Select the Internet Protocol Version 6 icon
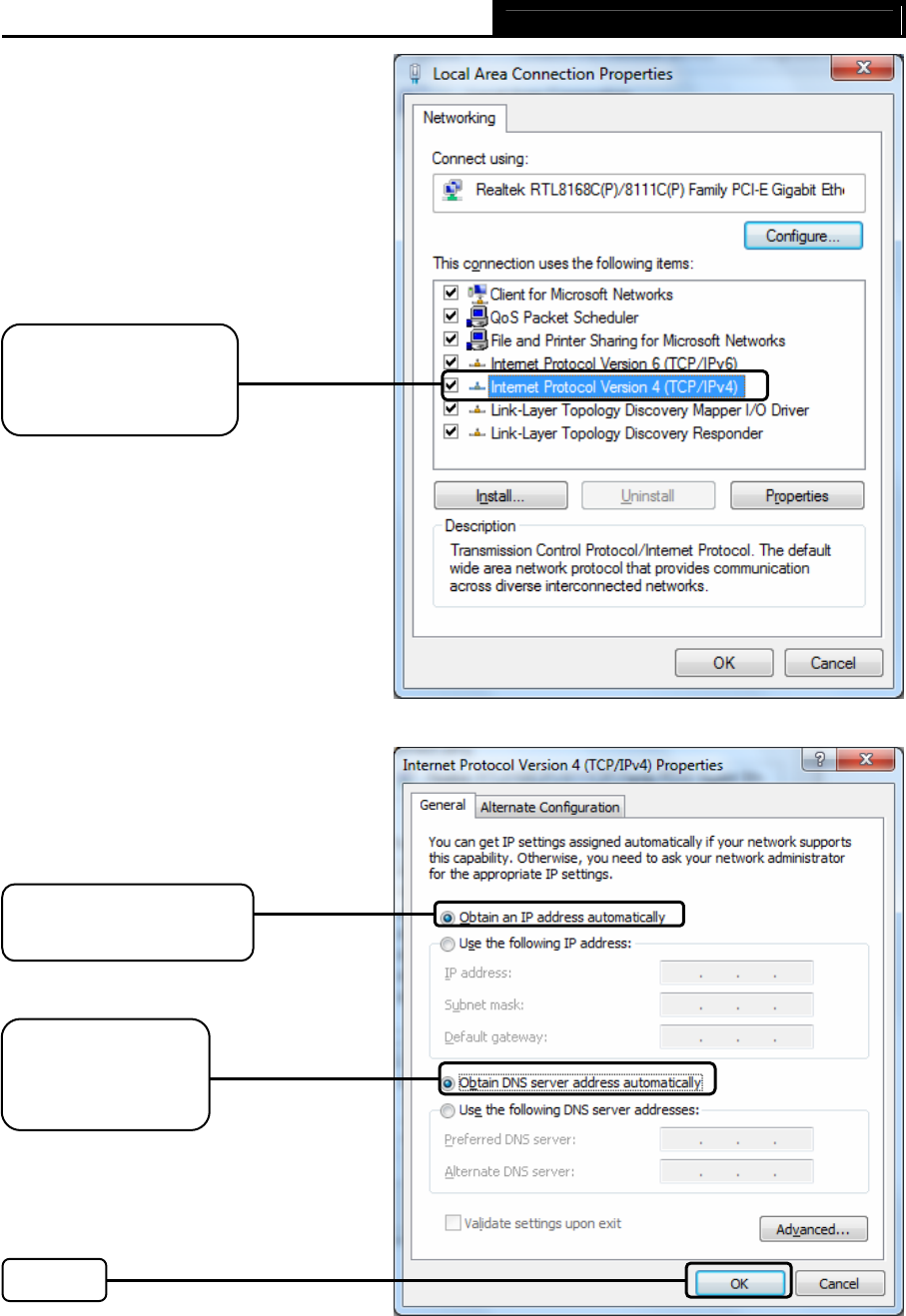 coord(477,363)
